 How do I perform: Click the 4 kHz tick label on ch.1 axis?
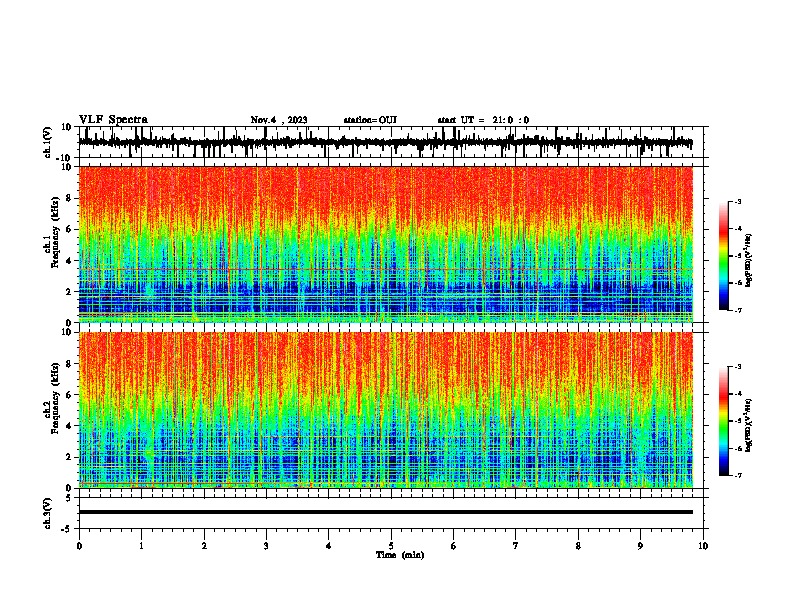pos(70,261)
